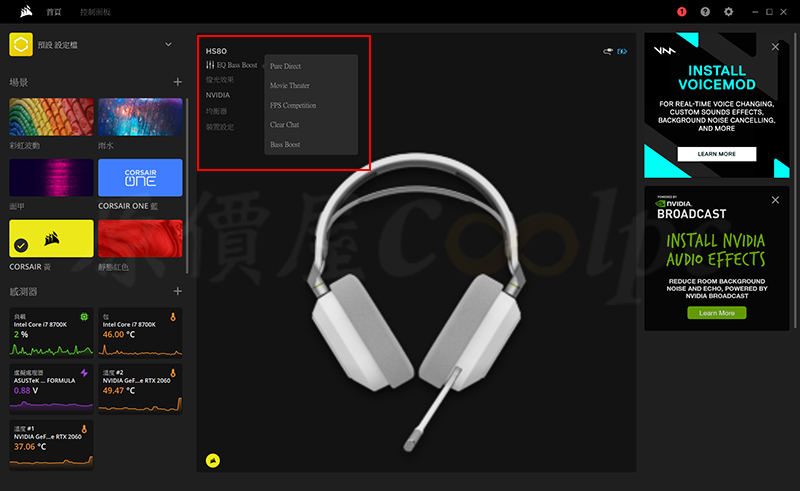This screenshot has height=491, width=800.
Task: Apply the 靜態紅色 static red scene
Action: [140, 238]
